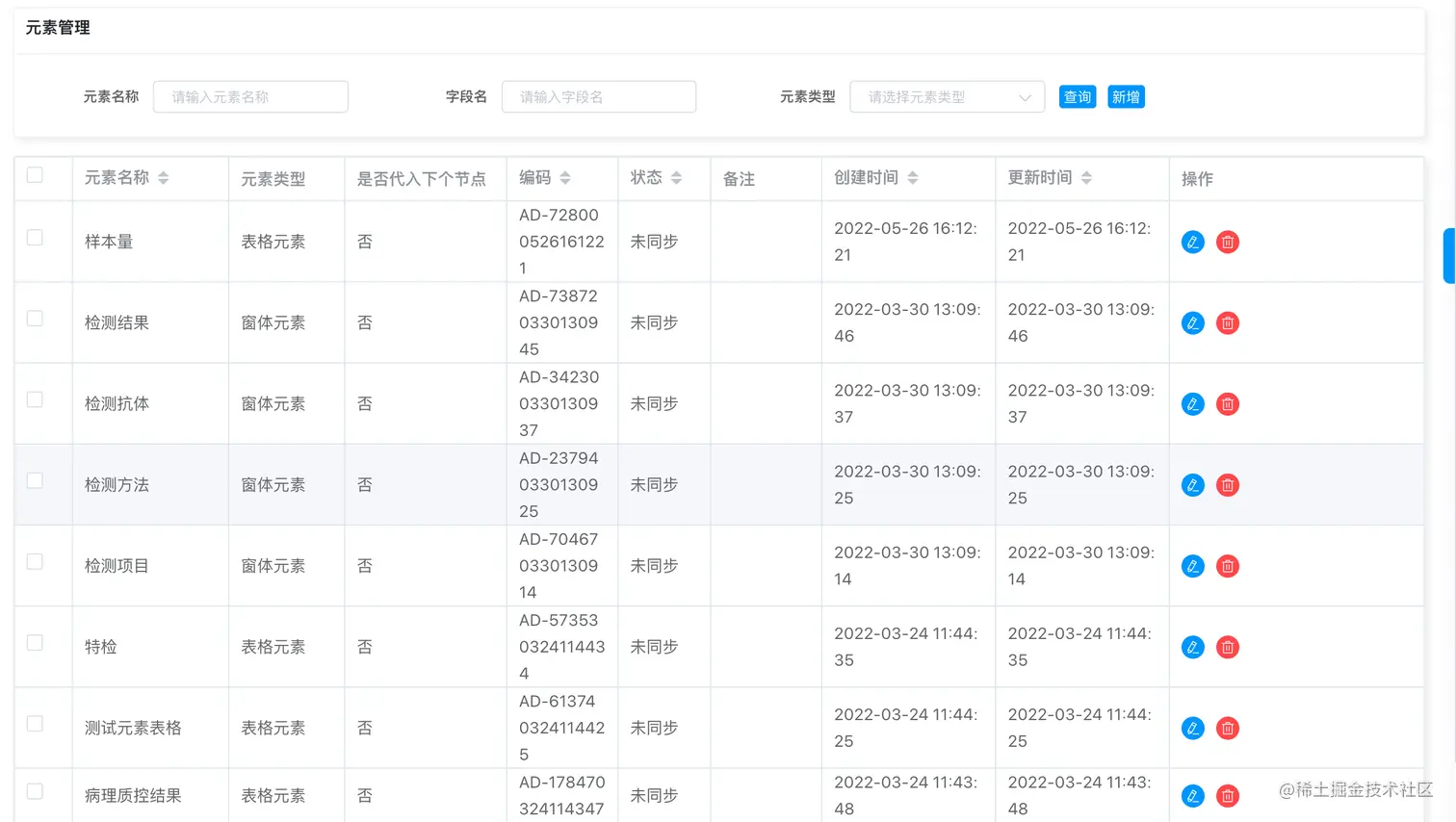Click the code starting AD-34230
1456x822 pixels.
click(x=559, y=403)
